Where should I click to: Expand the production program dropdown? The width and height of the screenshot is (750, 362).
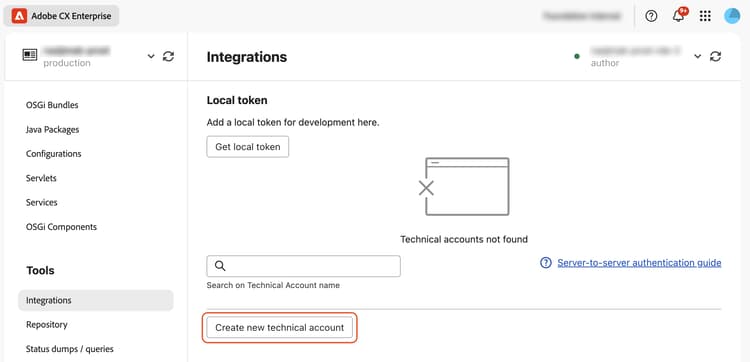(151, 56)
